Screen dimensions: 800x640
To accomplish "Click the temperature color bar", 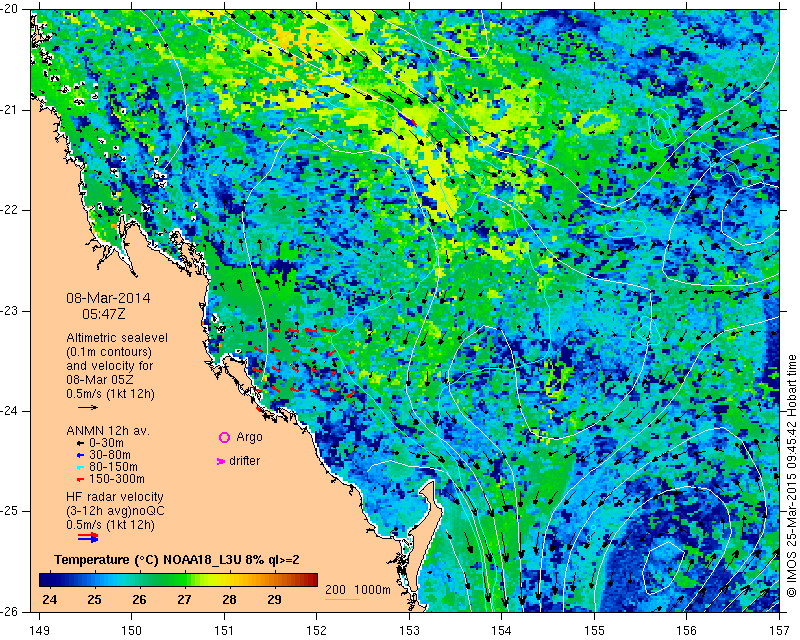I will (x=178, y=580).
